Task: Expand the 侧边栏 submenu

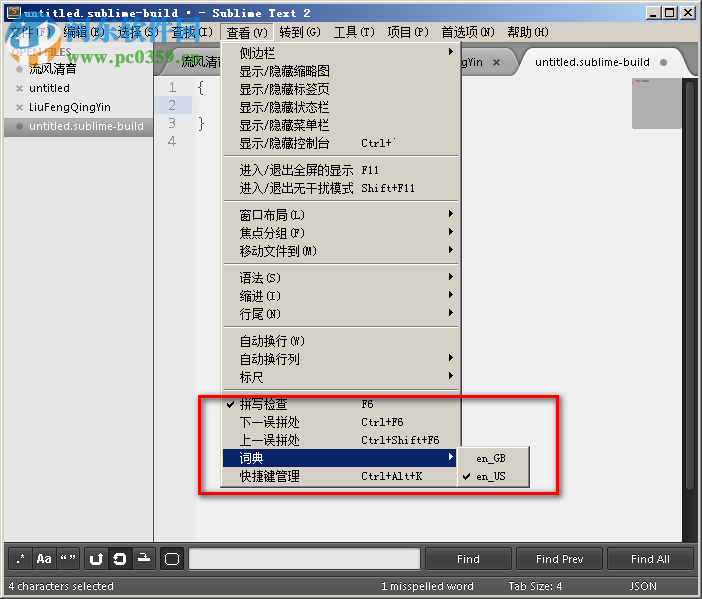Action: click(x=340, y=53)
